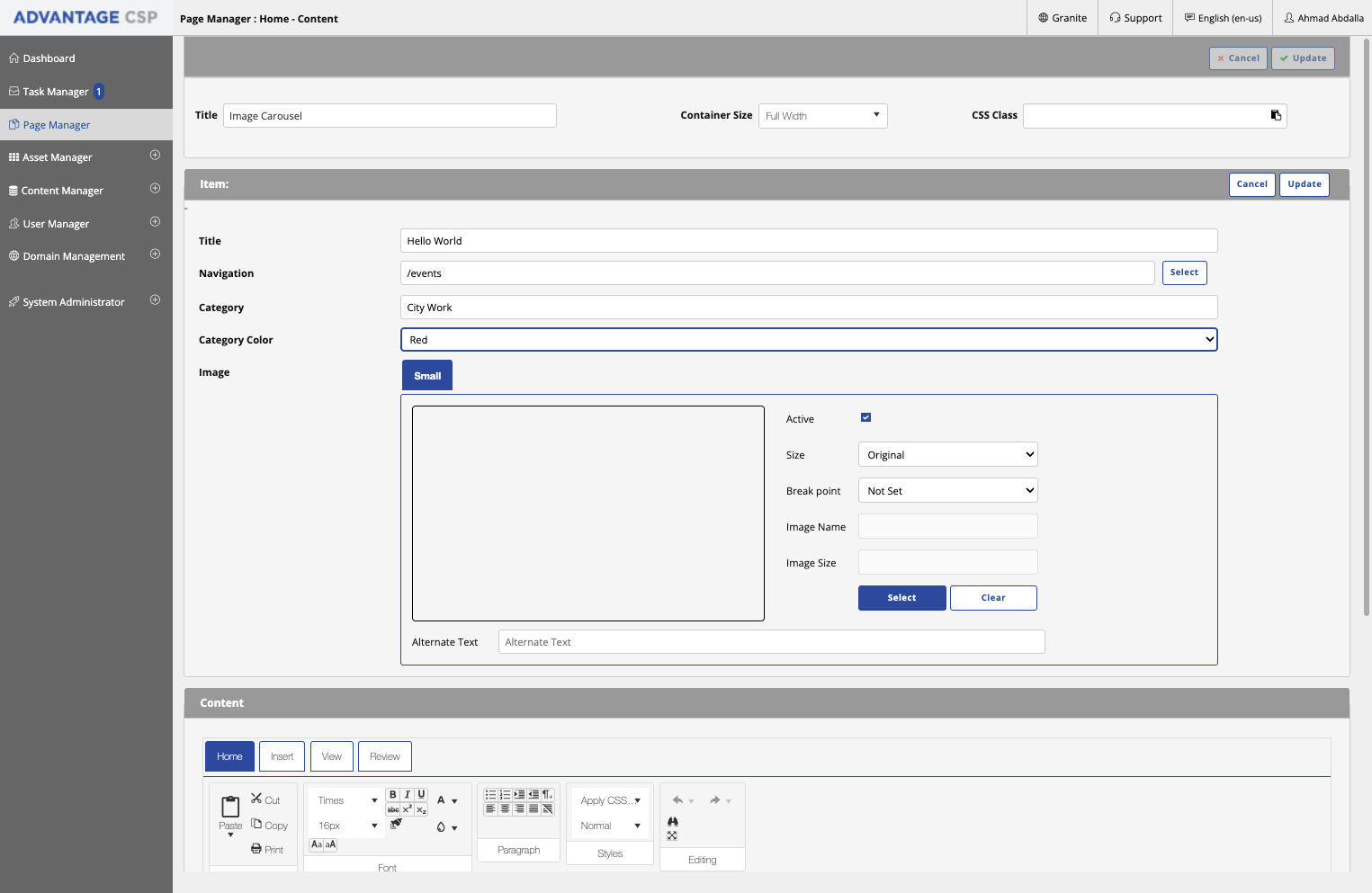The height and width of the screenshot is (893, 1372).
Task: Click the Redo arrow
Action: click(715, 800)
